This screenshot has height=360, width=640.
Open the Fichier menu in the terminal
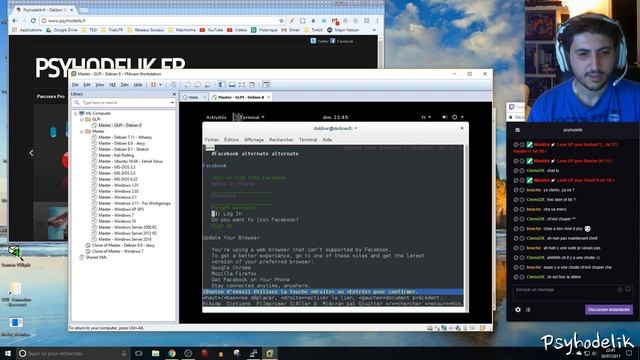click(212, 140)
